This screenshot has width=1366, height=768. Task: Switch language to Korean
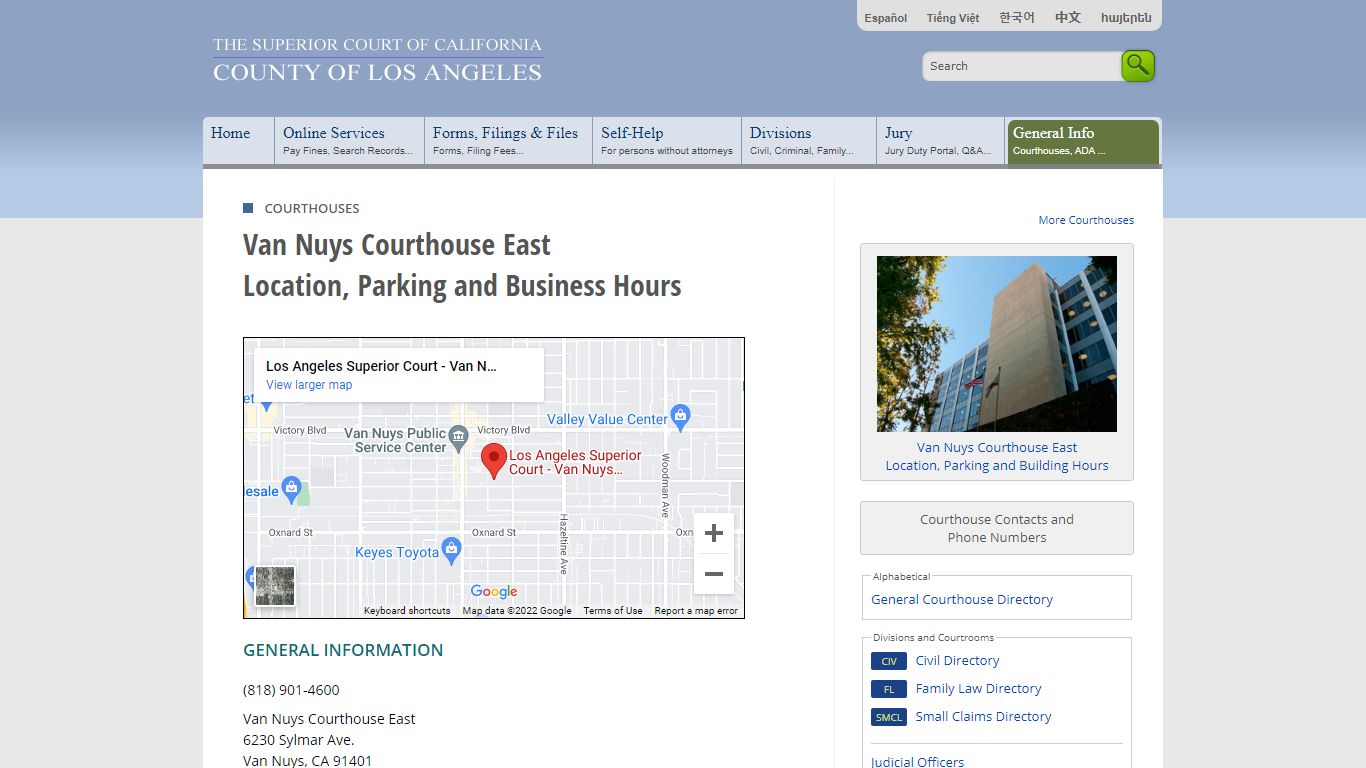pyautogui.click(x=1017, y=18)
